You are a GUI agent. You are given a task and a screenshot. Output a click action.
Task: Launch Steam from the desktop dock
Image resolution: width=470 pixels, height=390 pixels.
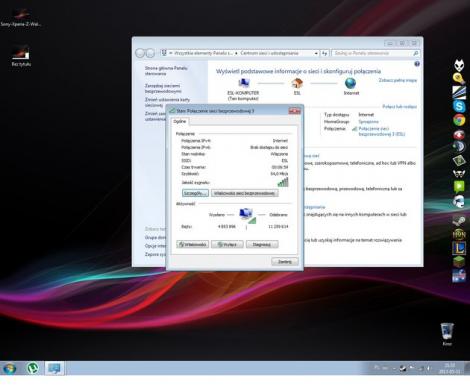tap(459, 221)
